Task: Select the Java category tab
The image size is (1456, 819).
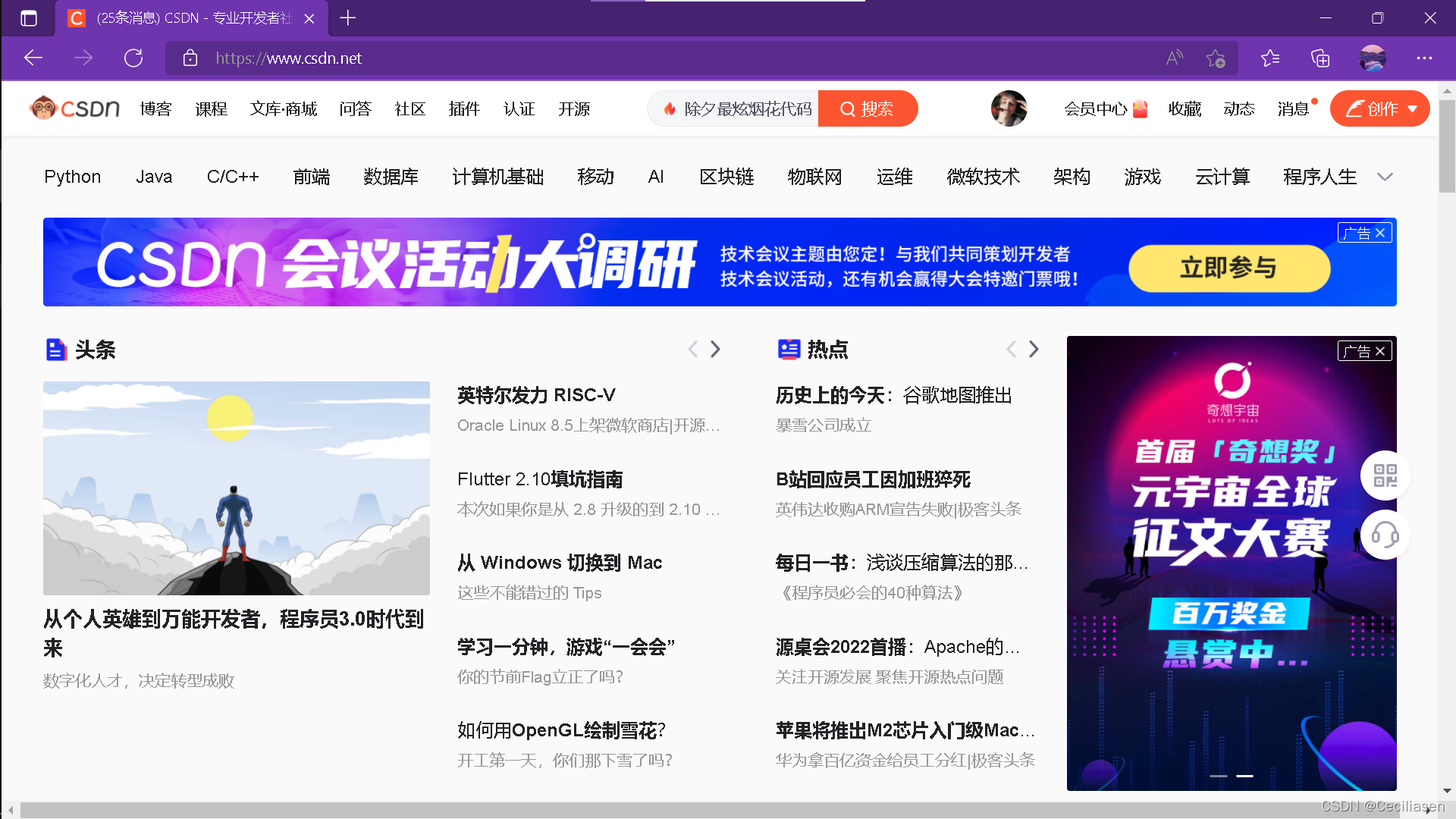Action: (154, 177)
